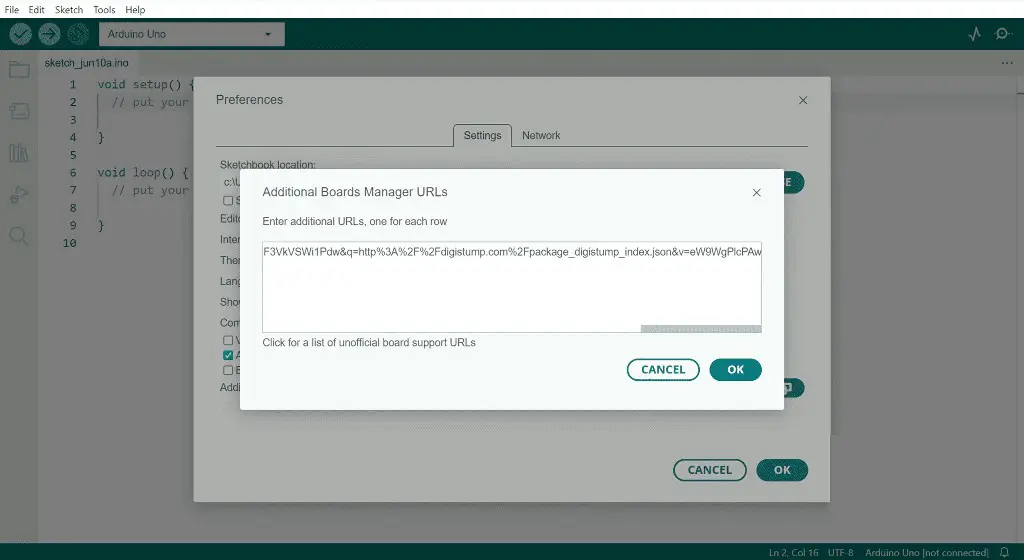The image size is (1024, 560).
Task: Click inside the additional URLs text area
Action: click(511, 287)
